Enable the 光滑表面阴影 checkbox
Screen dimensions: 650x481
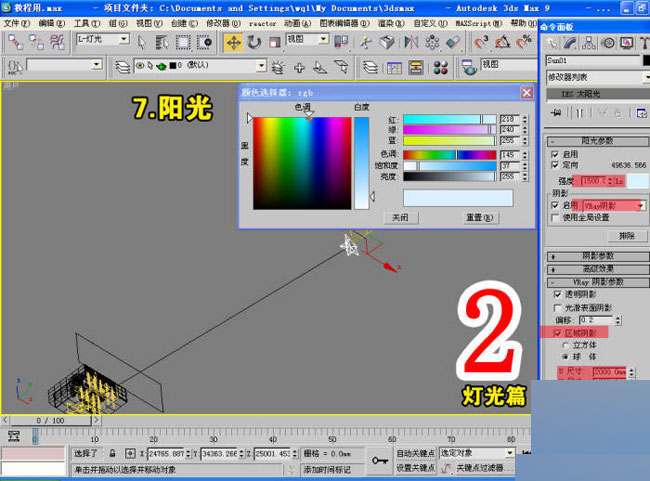[556, 307]
